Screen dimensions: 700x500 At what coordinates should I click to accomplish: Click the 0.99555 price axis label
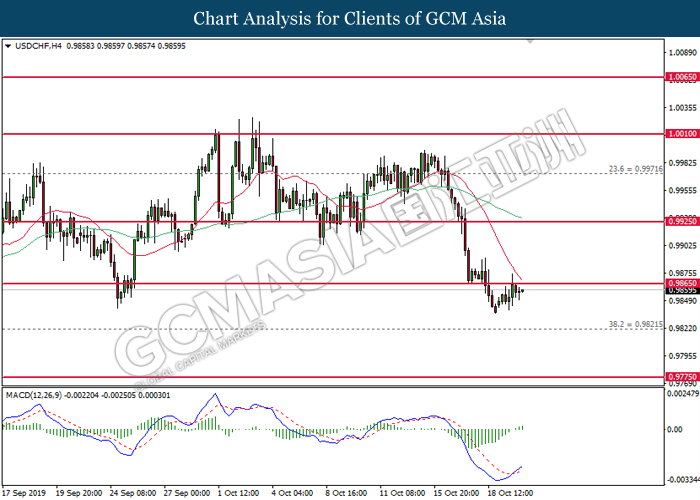682,191
